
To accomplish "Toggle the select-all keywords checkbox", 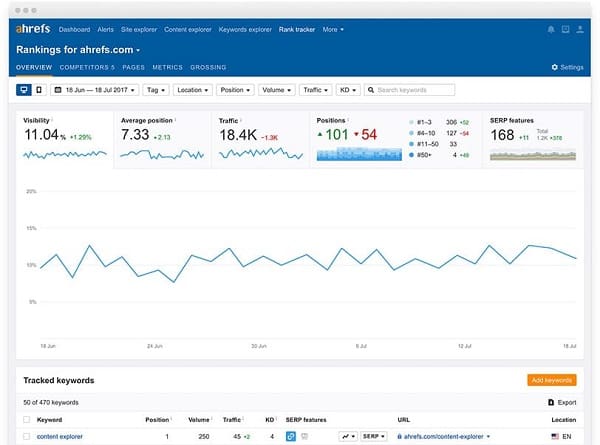I will click(x=26, y=420).
